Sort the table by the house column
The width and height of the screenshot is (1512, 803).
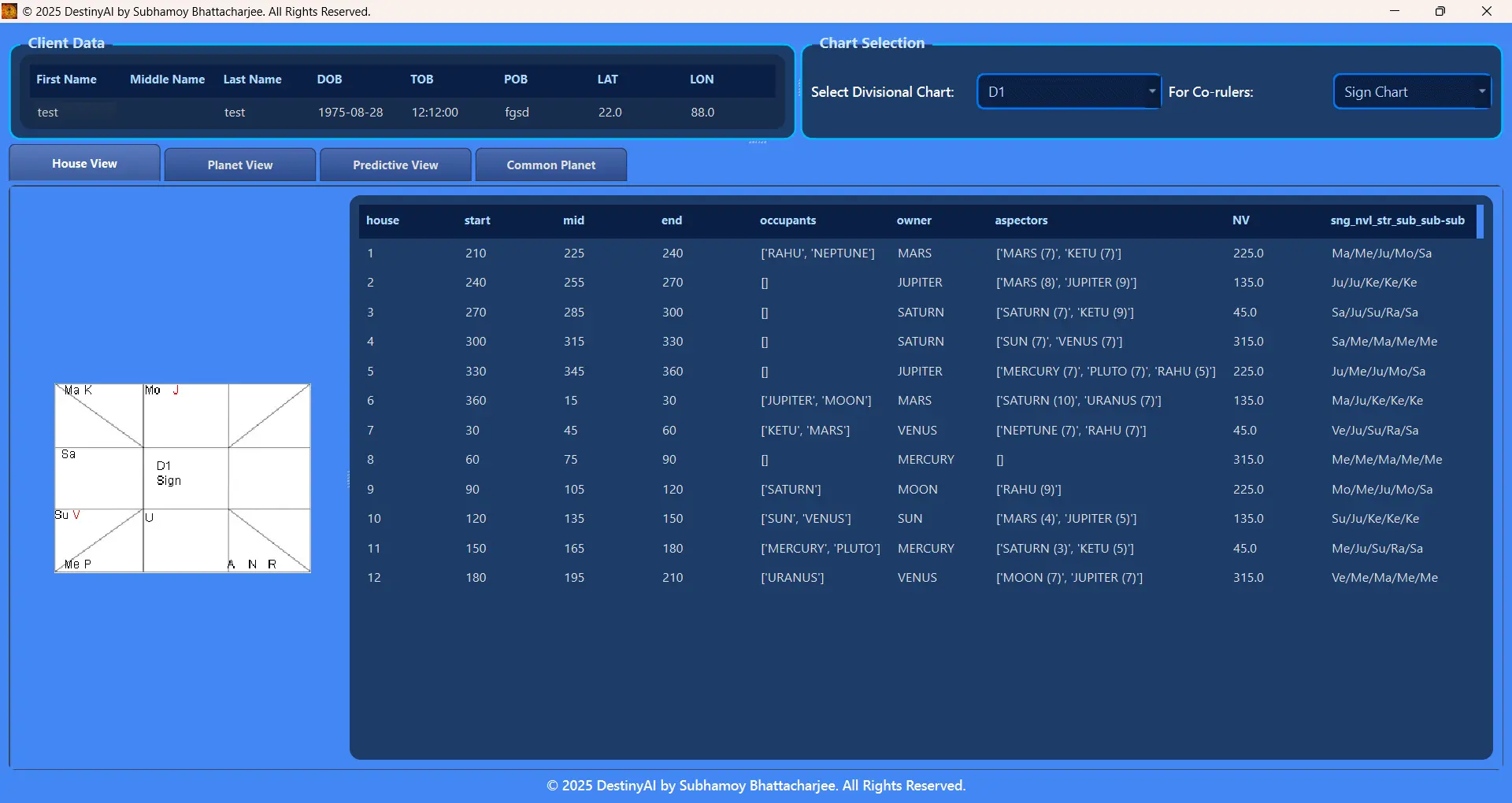pyautogui.click(x=382, y=220)
